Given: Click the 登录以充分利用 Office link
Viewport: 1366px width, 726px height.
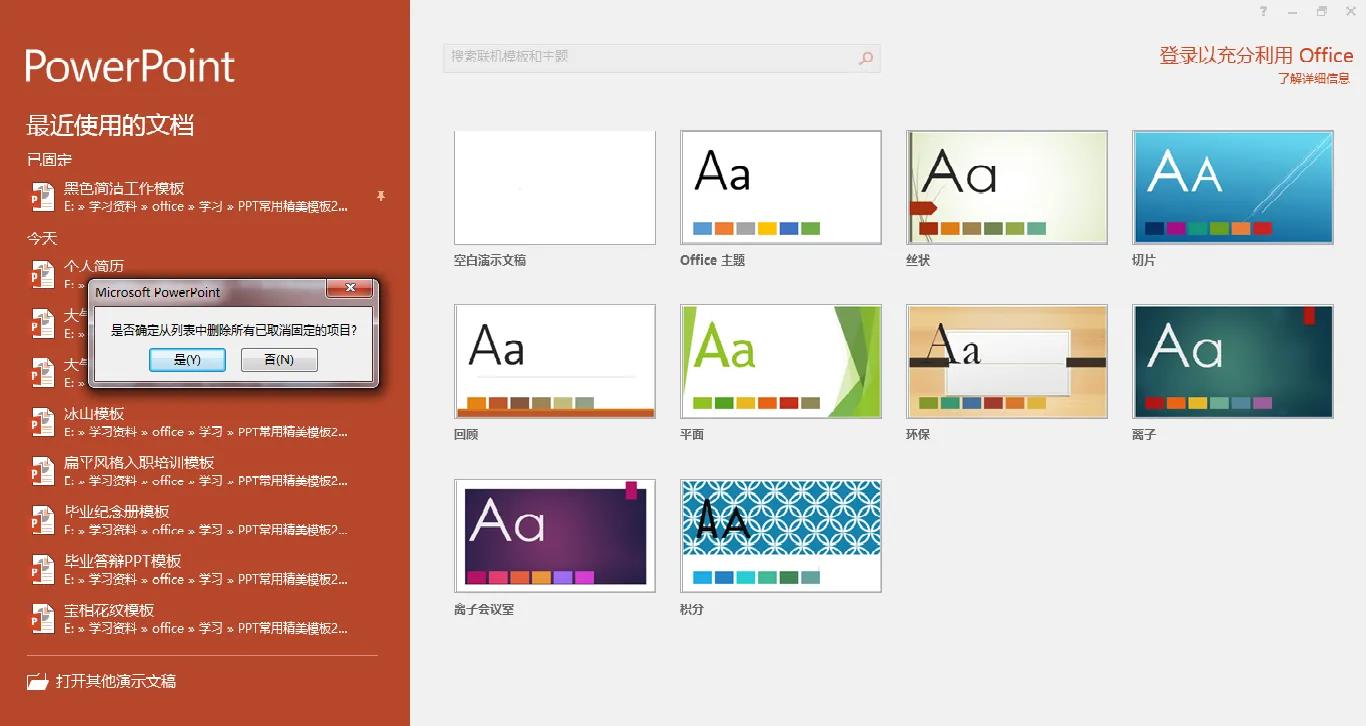Looking at the screenshot, I should (1256, 56).
